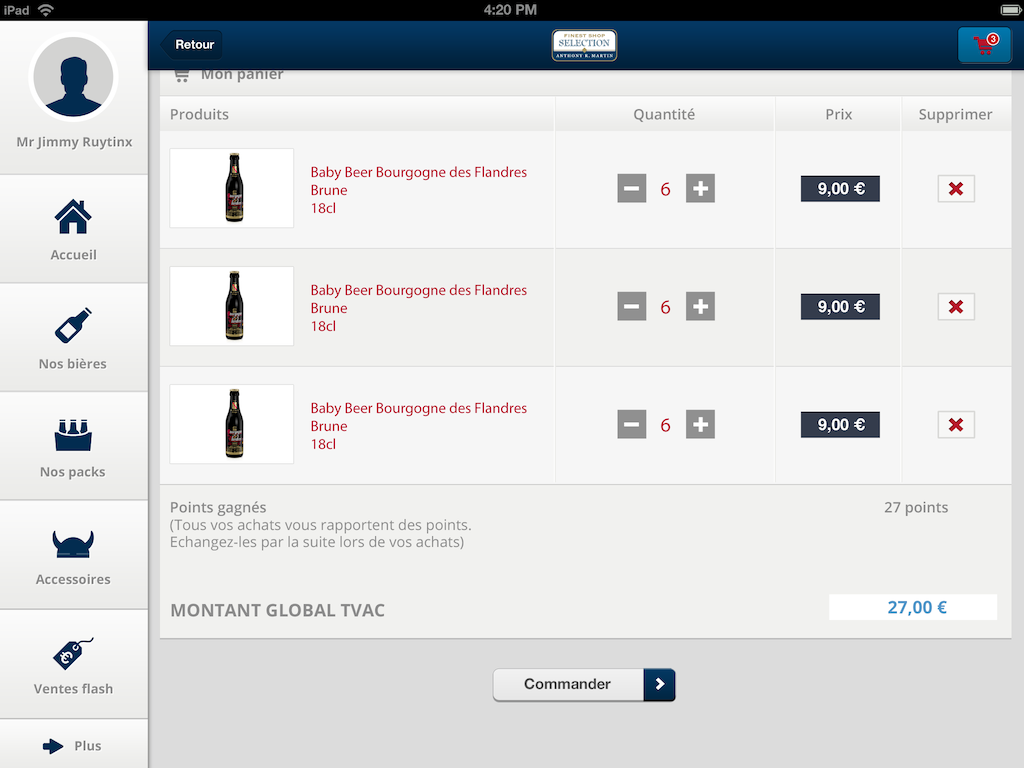
Task: Increase quantity of the first Baby Beer item
Action: (700, 189)
